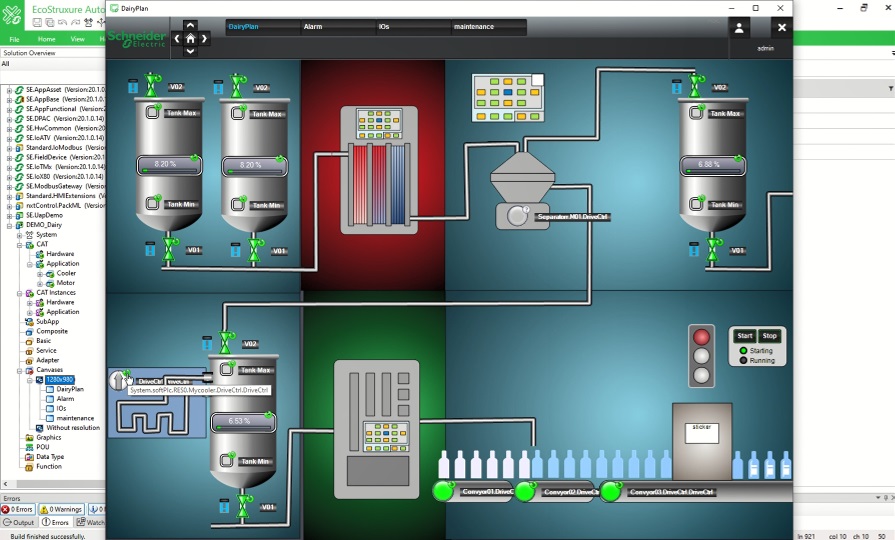
Task: Switch to the Alarm tab
Action: click(x=313, y=27)
